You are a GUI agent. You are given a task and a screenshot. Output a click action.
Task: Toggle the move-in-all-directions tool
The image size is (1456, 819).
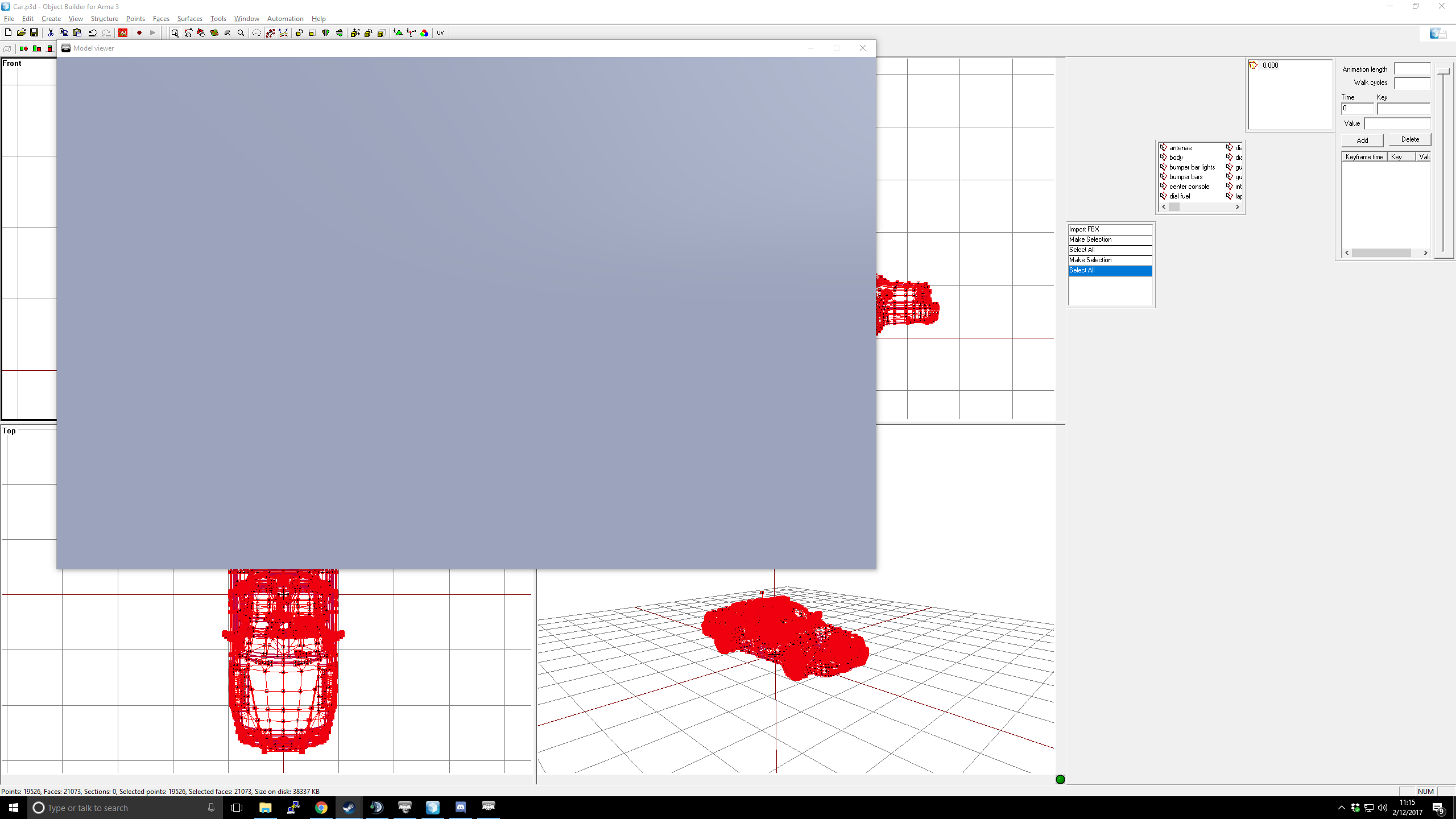coord(270,33)
